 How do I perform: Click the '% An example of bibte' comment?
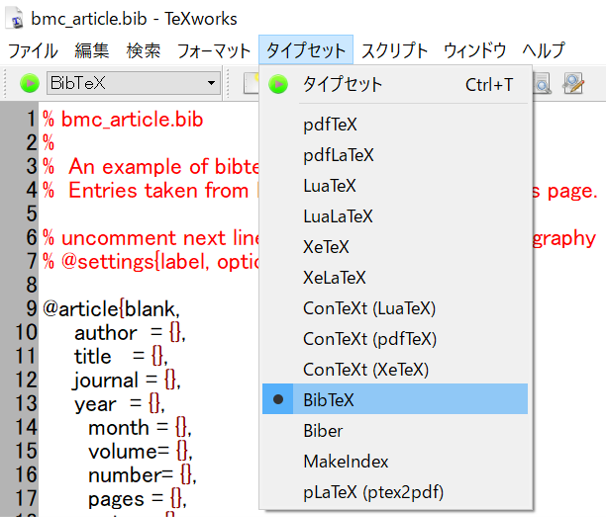coord(150,167)
